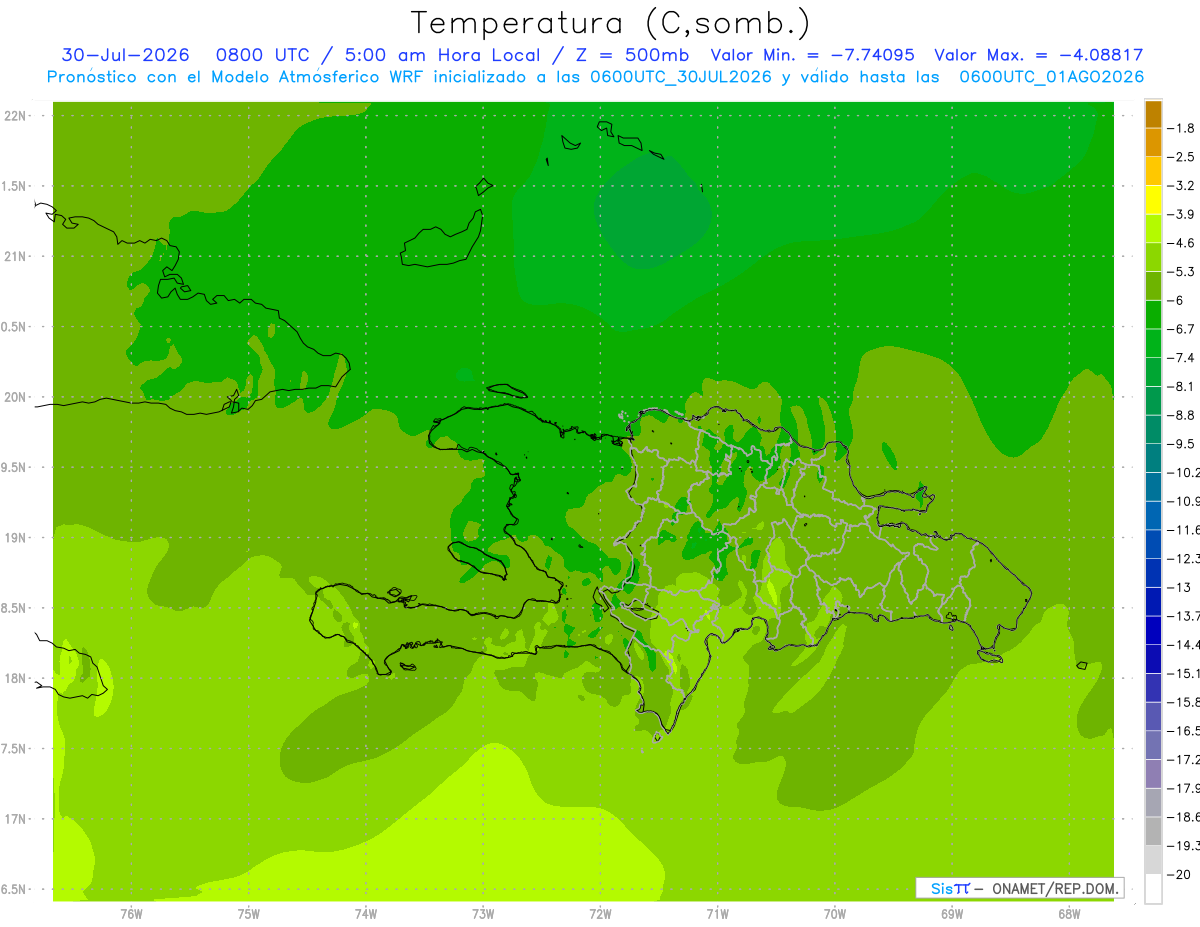Select the '17N' latitude label
The width and height of the screenshot is (1200, 927).
point(16,819)
